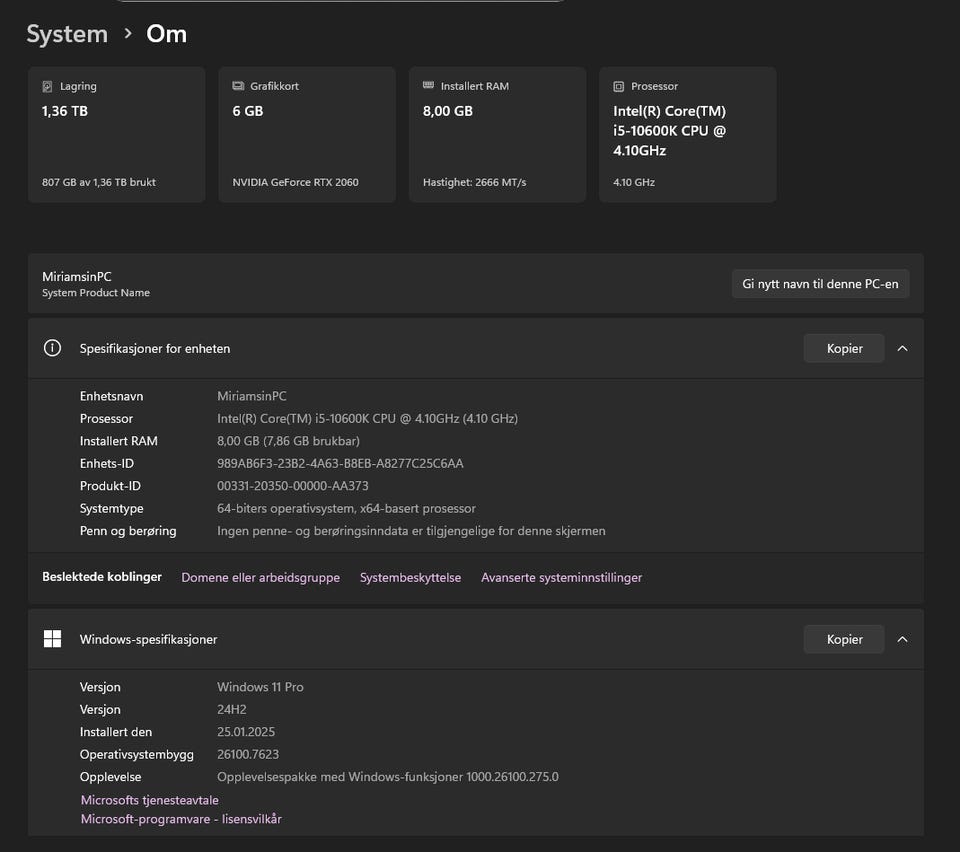Open Avanserte systeminnstillinger
The width and height of the screenshot is (960, 852).
[561, 578]
